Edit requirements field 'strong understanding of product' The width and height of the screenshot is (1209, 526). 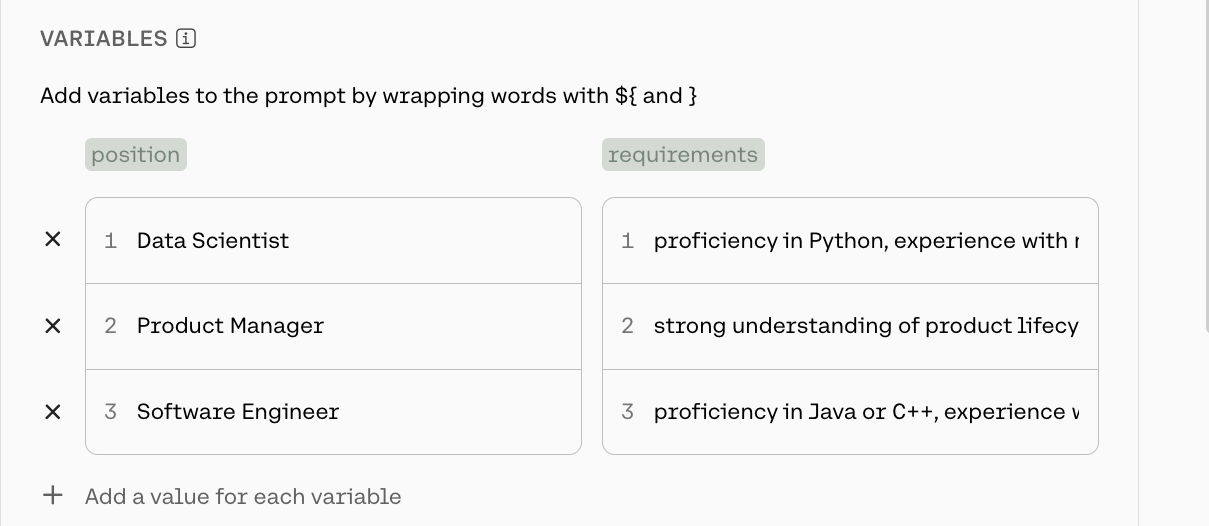coord(850,327)
